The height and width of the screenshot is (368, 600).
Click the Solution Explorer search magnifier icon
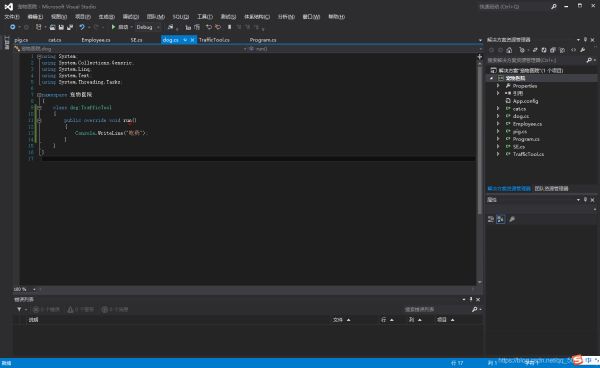[589, 60]
